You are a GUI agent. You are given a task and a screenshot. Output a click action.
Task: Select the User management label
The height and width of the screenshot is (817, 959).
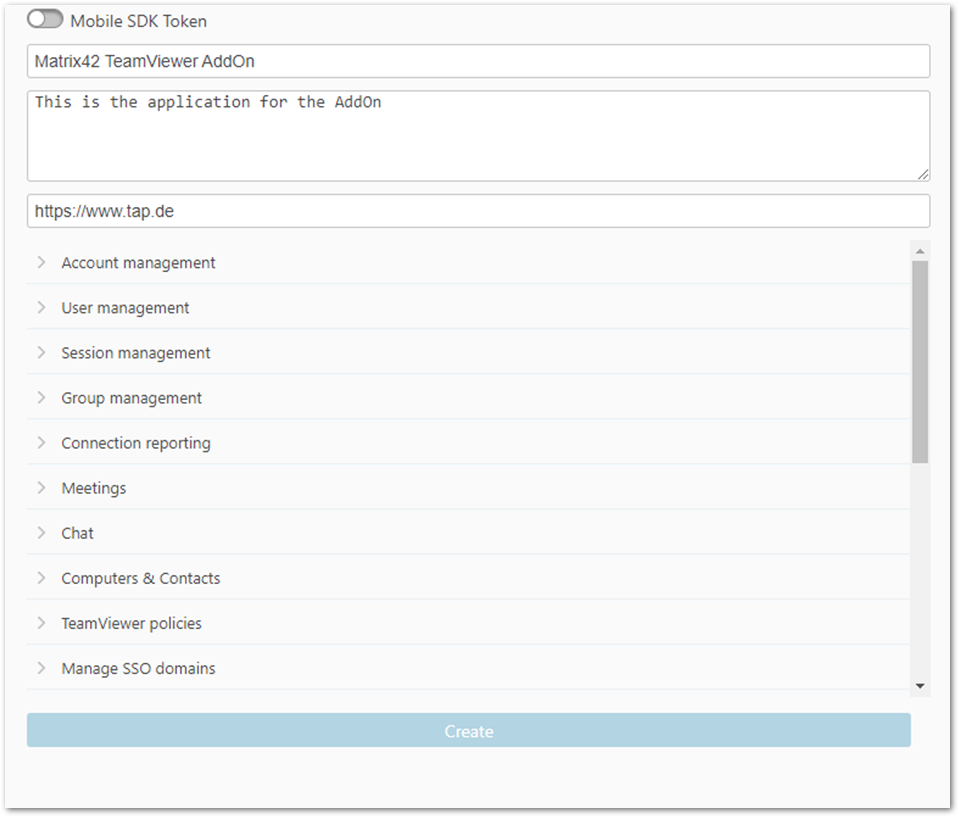pyautogui.click(x=125, y=308)
